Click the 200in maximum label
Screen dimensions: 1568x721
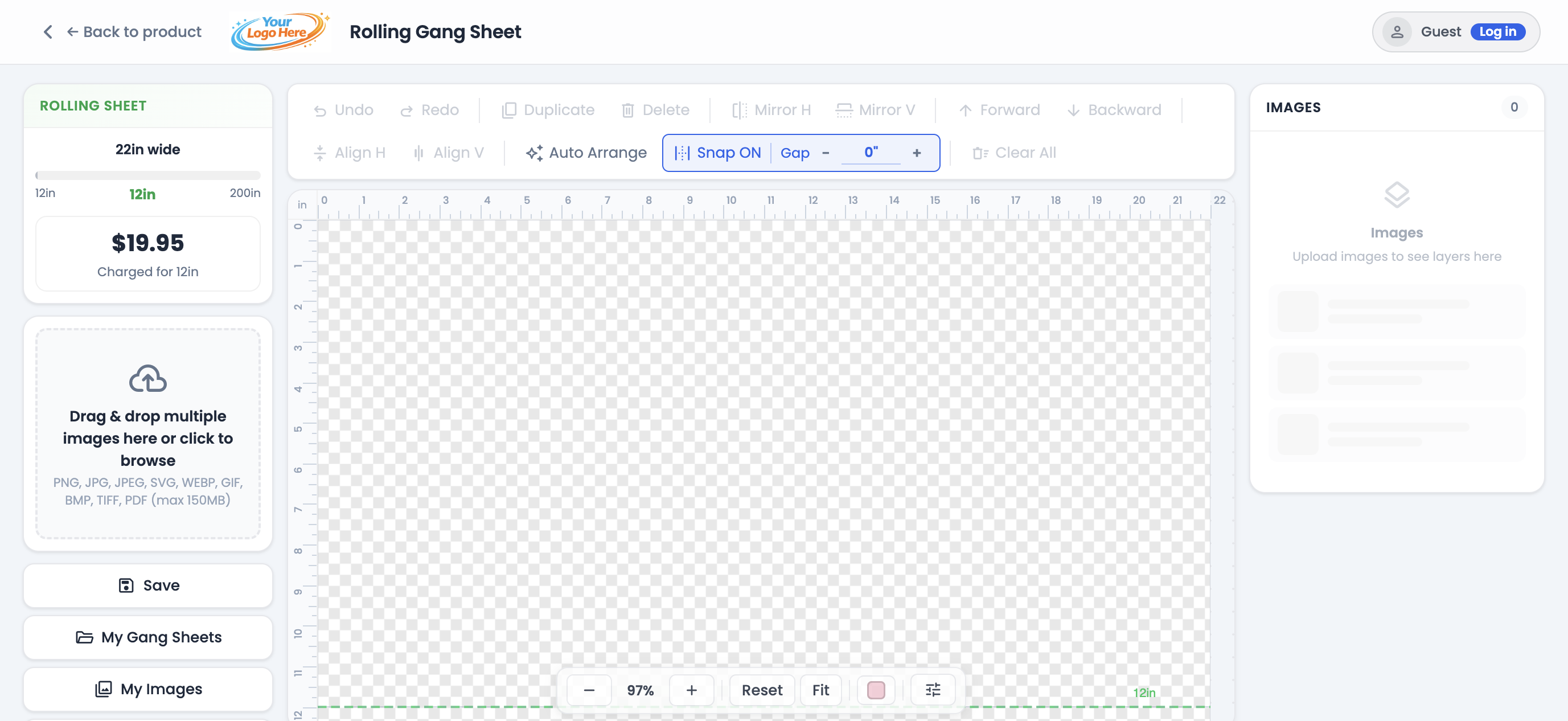(245, 193)
